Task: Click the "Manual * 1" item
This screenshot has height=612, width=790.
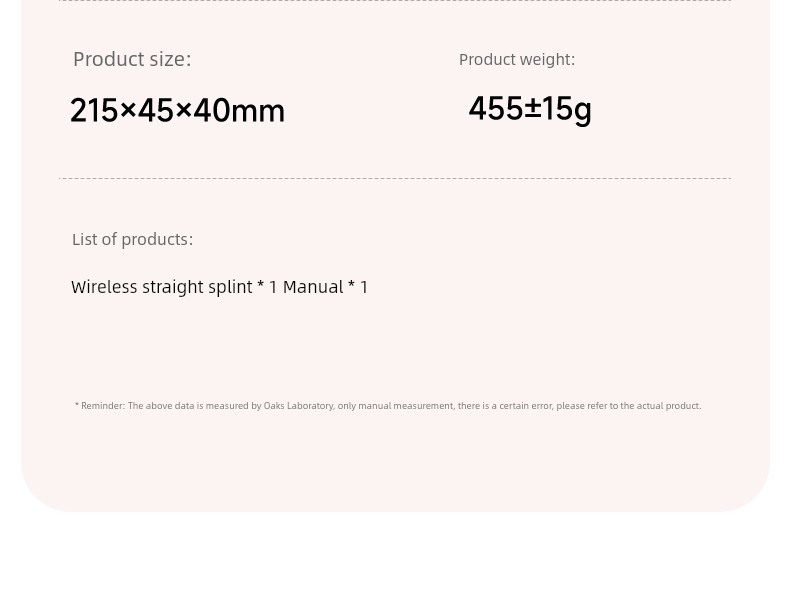Action: click(x=325, y=287)
